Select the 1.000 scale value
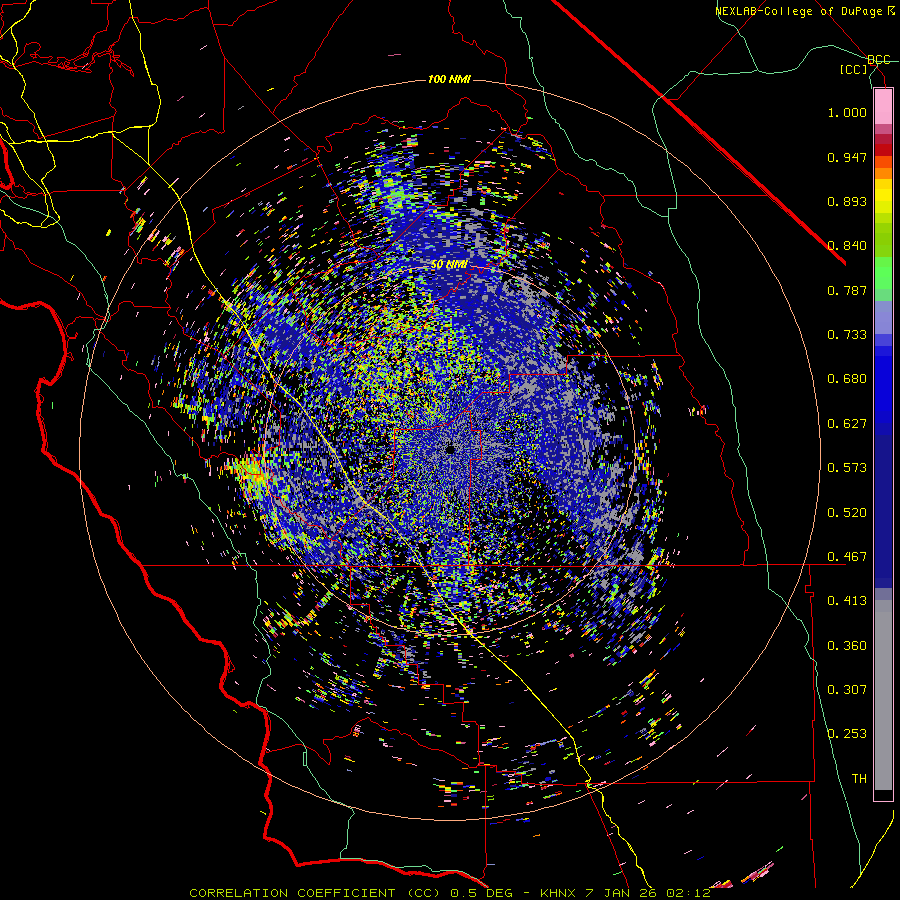This screenshot has height=900, width=900. click(x=847, y=112)
